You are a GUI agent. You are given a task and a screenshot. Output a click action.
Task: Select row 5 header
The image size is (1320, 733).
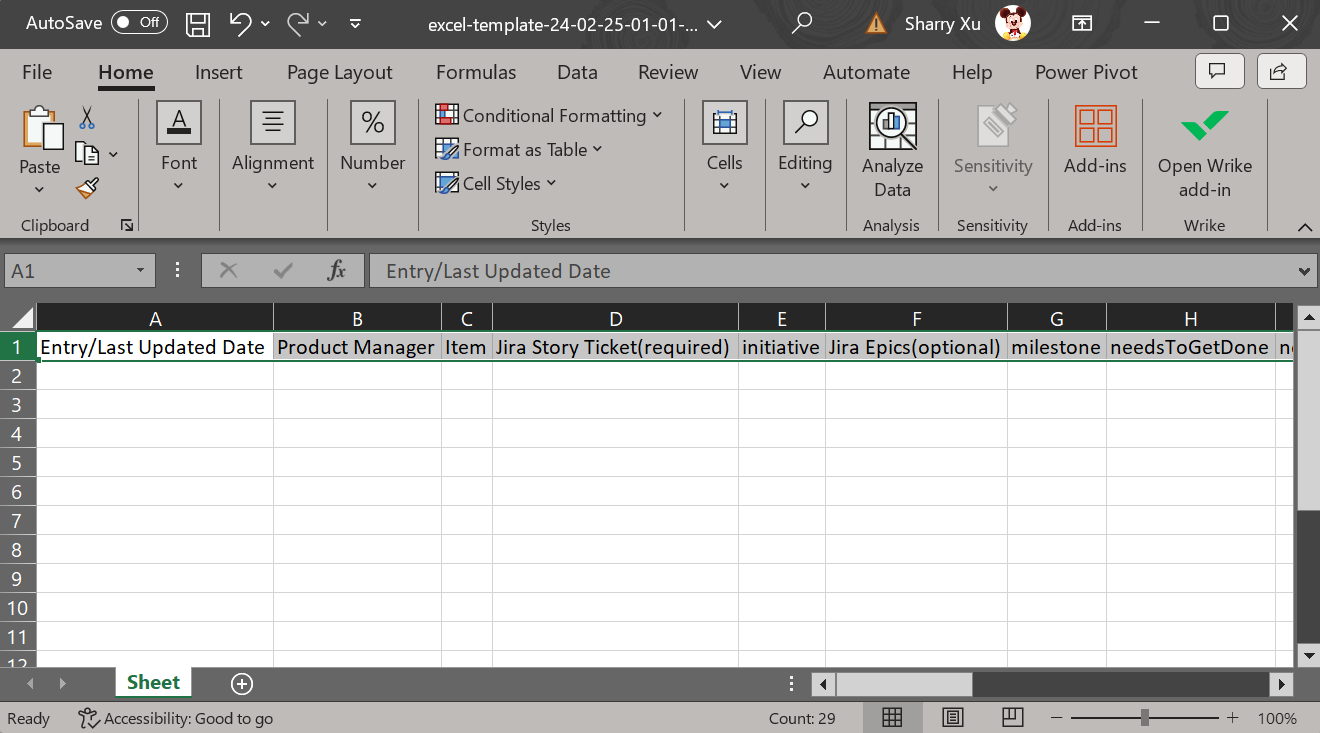[x=18, y=463]
